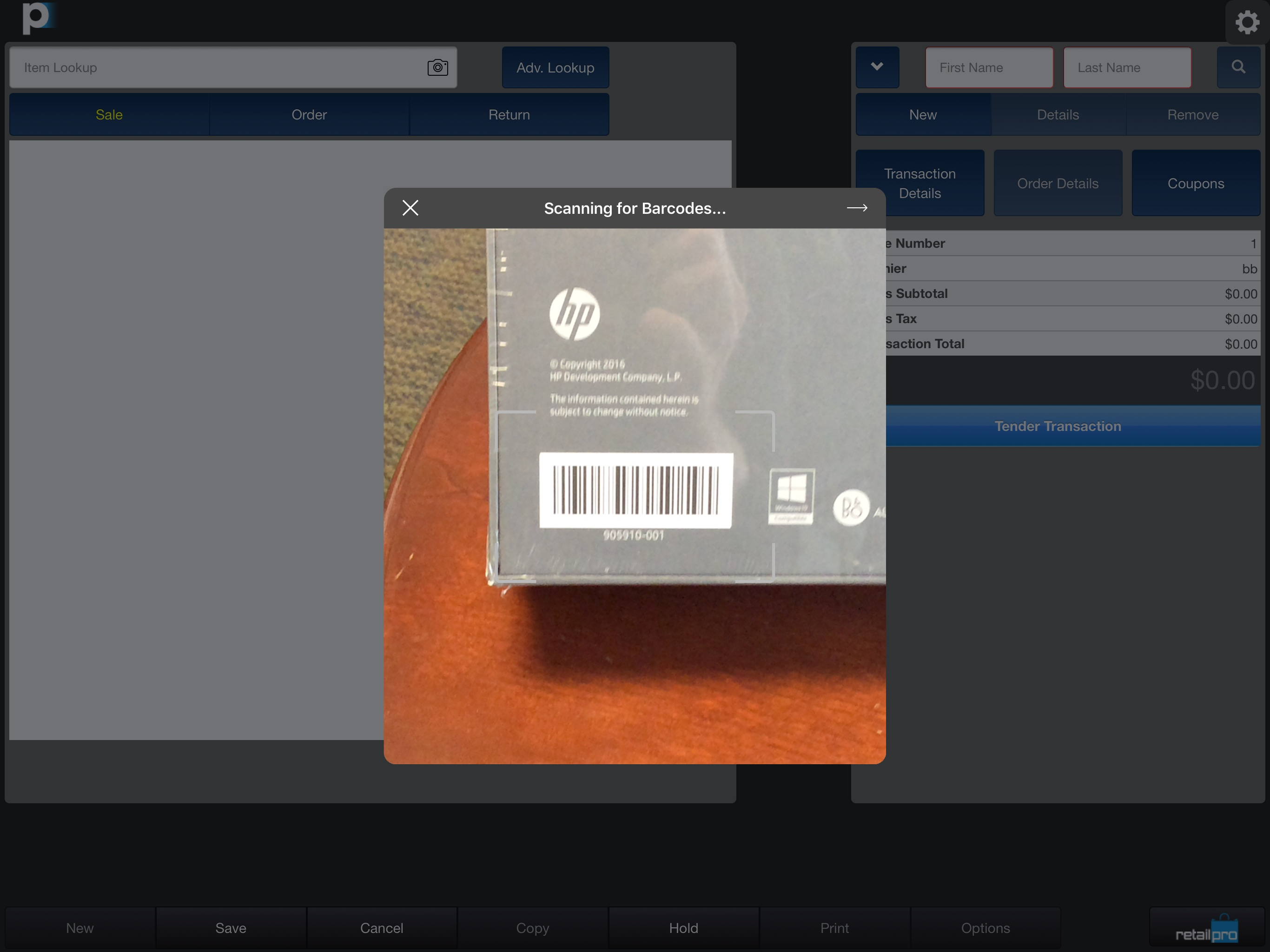Click the arrow in the scanning dialog header
The image size is (1270, 952).
[857, 208]
